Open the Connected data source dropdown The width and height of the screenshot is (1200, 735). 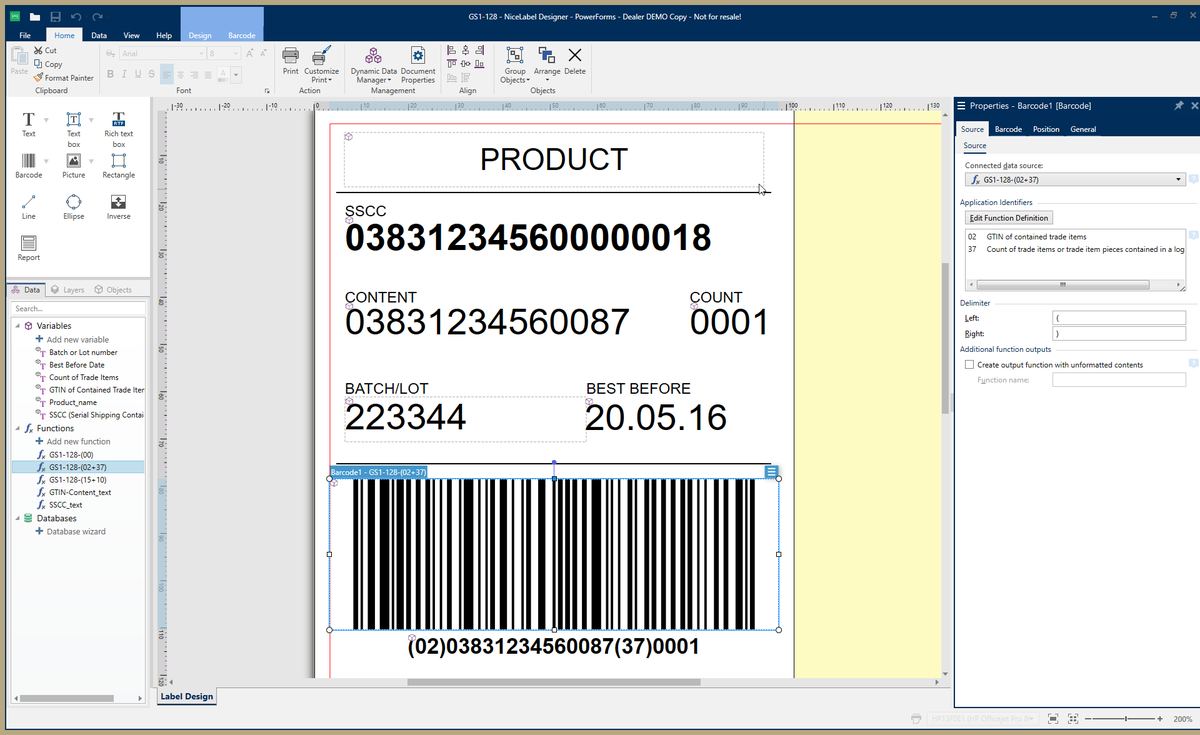(x=1180, y=180)
